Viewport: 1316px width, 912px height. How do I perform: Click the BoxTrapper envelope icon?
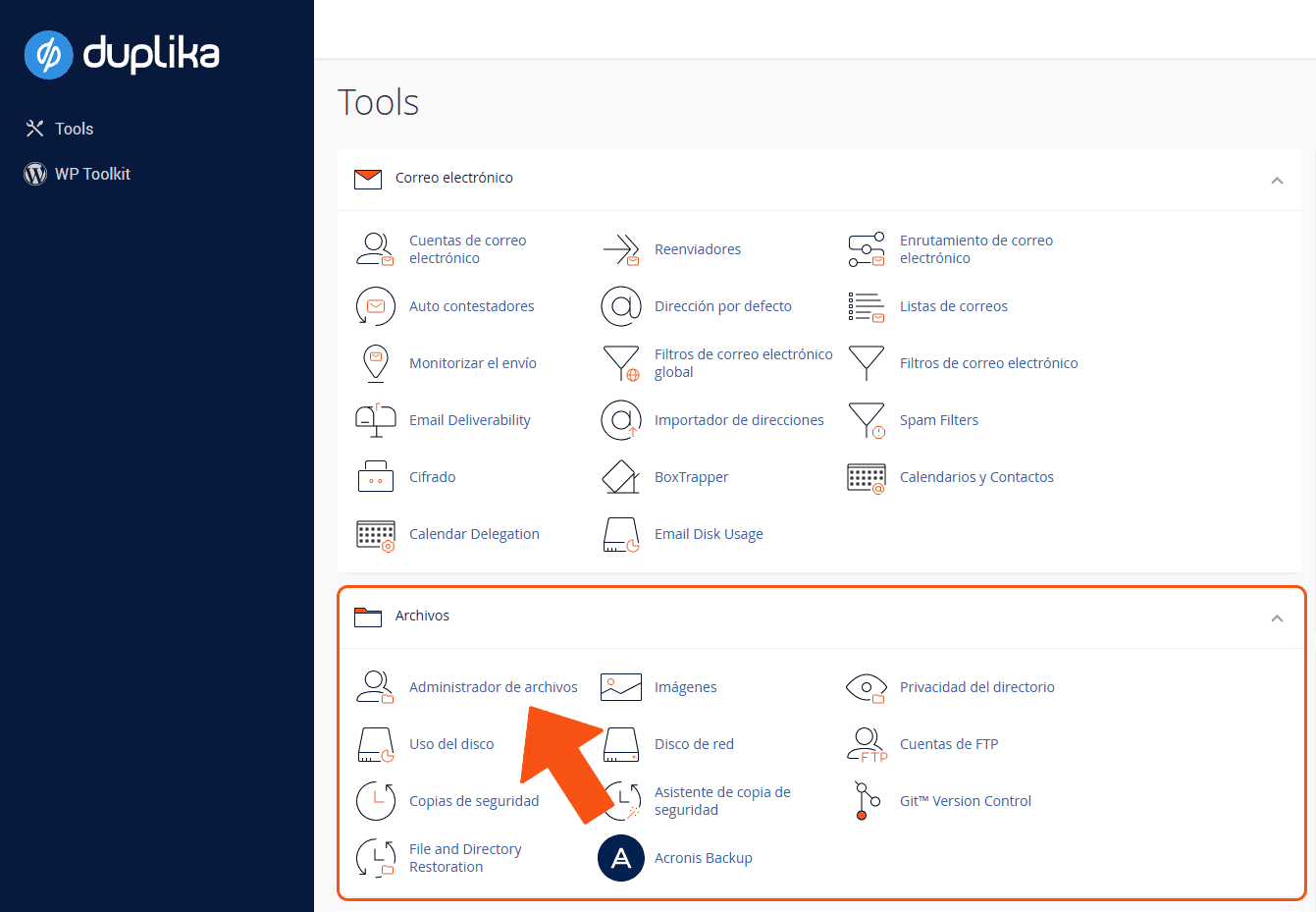pyautogui.click(x=621, y=477)
